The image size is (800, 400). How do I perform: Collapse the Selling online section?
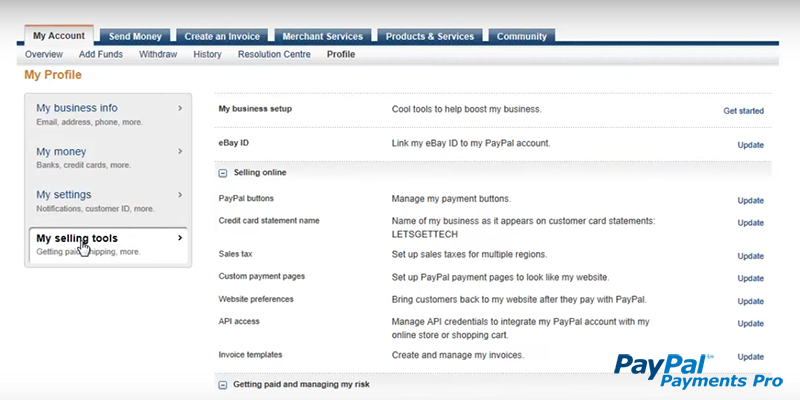[223, 173]
